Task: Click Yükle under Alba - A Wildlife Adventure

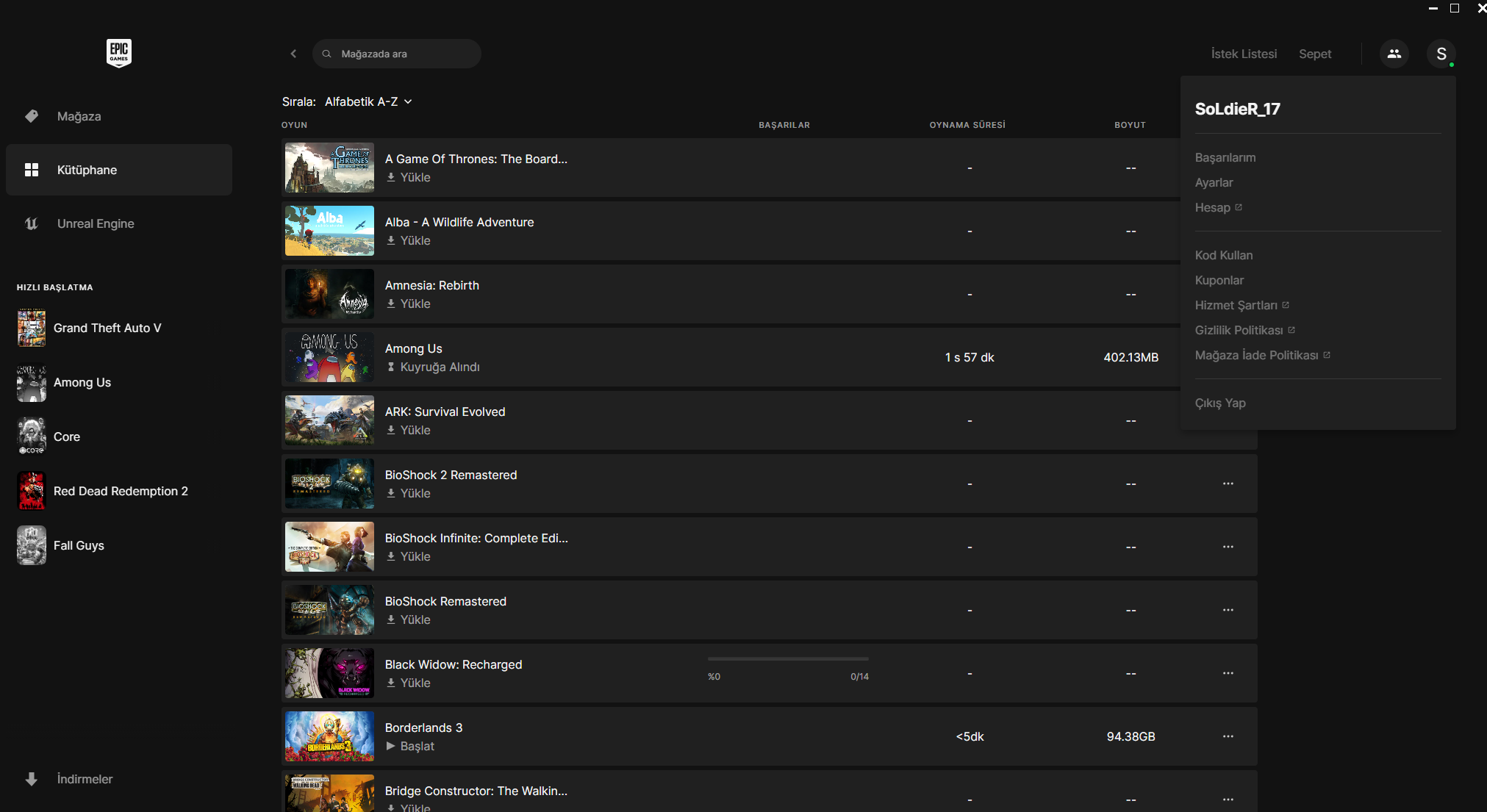Action: pyautogui.click(x=409, y=240)
